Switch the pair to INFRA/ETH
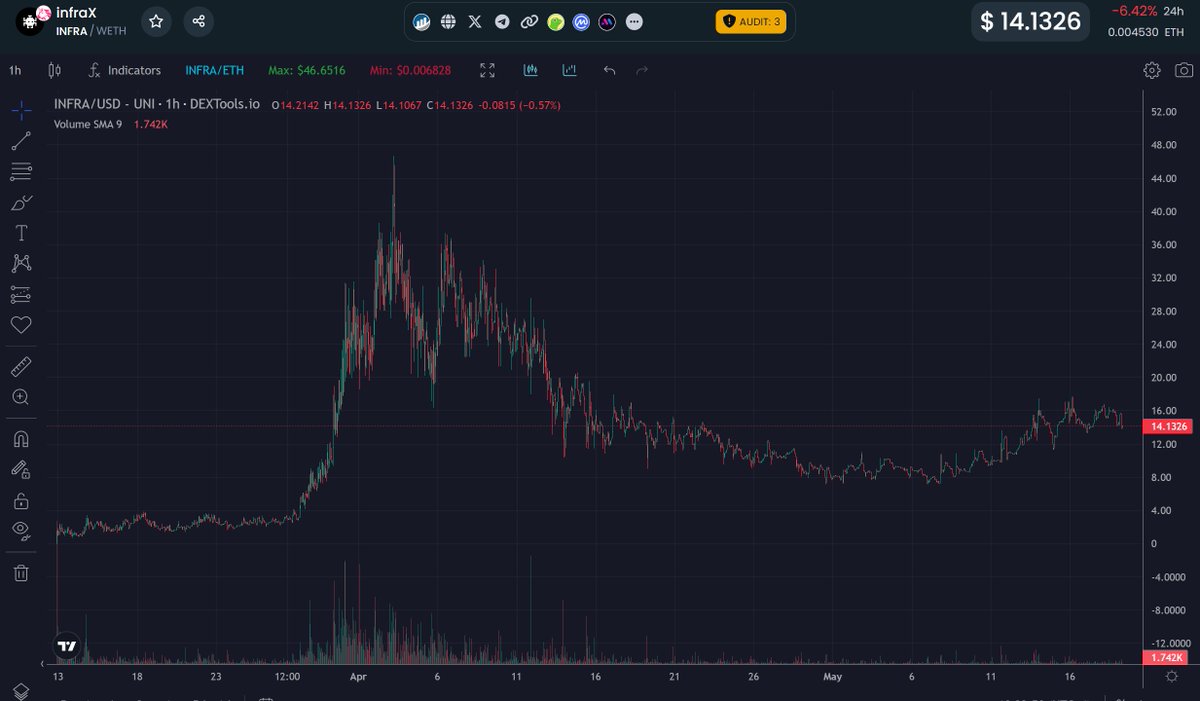Viewport: 1200px width, 701px height. coord(213,70)
